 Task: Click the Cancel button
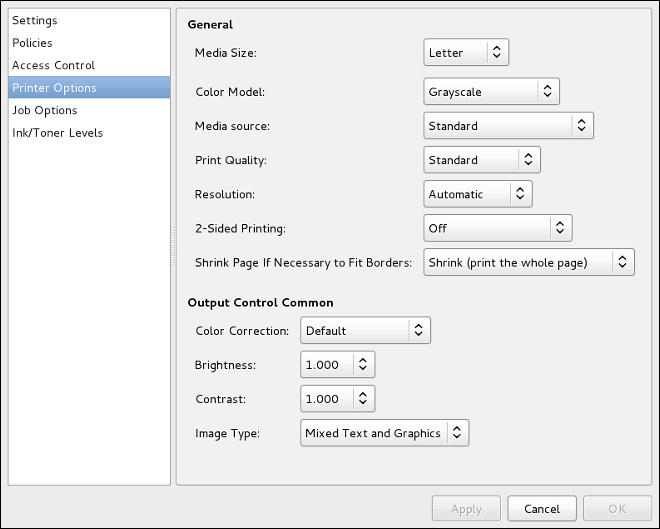(542, 509)
